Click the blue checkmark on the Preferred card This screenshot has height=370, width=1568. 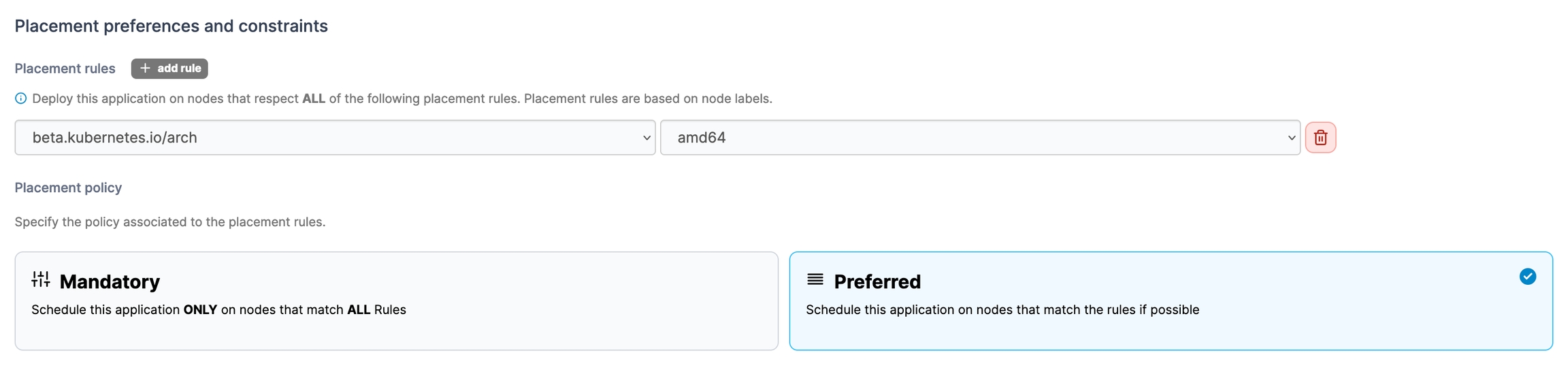(x=1527, y=277)
